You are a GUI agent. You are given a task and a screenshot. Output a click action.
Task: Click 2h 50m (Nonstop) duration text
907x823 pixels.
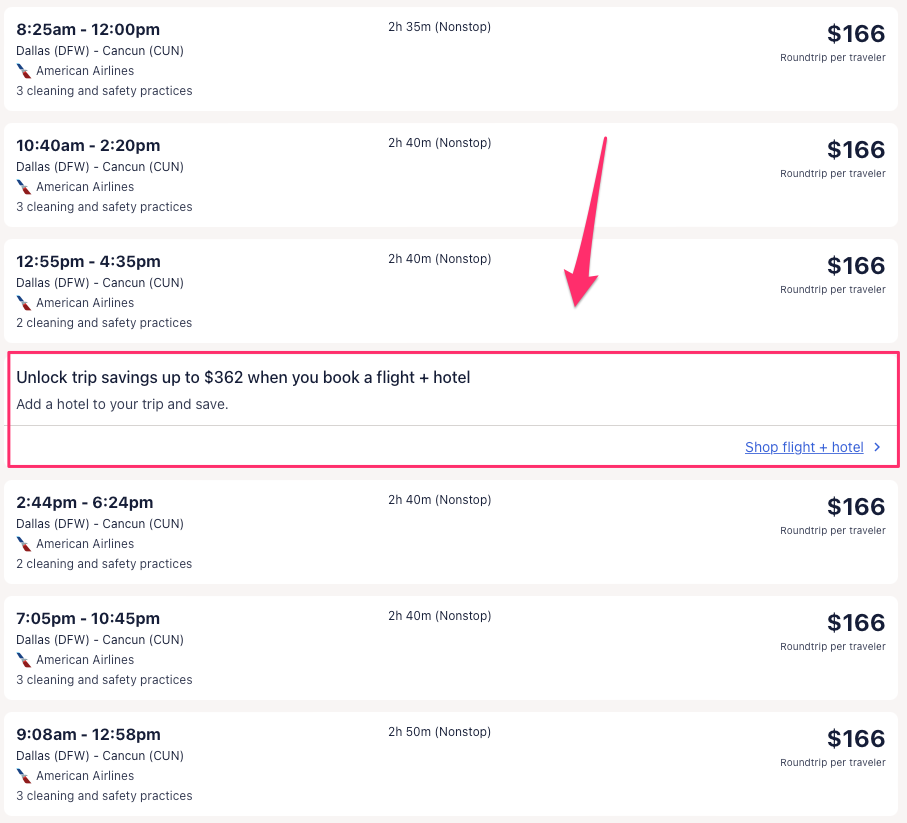click(439, 732)
